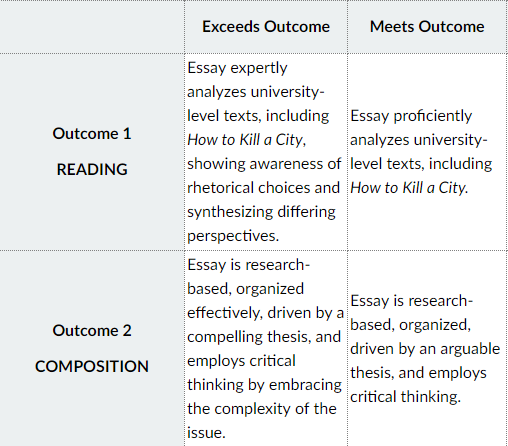Screen dimensions: 508x446
Task: Click the word 'perspectives.' in Exceeds reading cell
Action: pyautogui.click(x=233, y=236)
